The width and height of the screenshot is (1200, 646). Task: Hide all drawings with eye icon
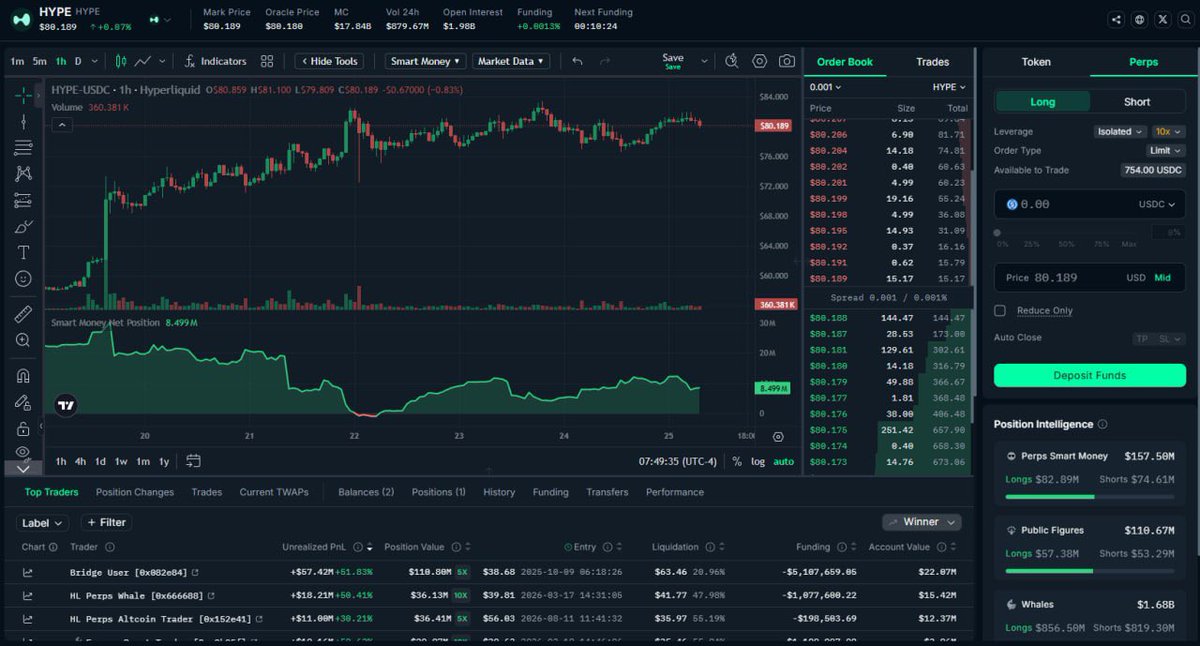pyautogui.click(x=23, y=452)
